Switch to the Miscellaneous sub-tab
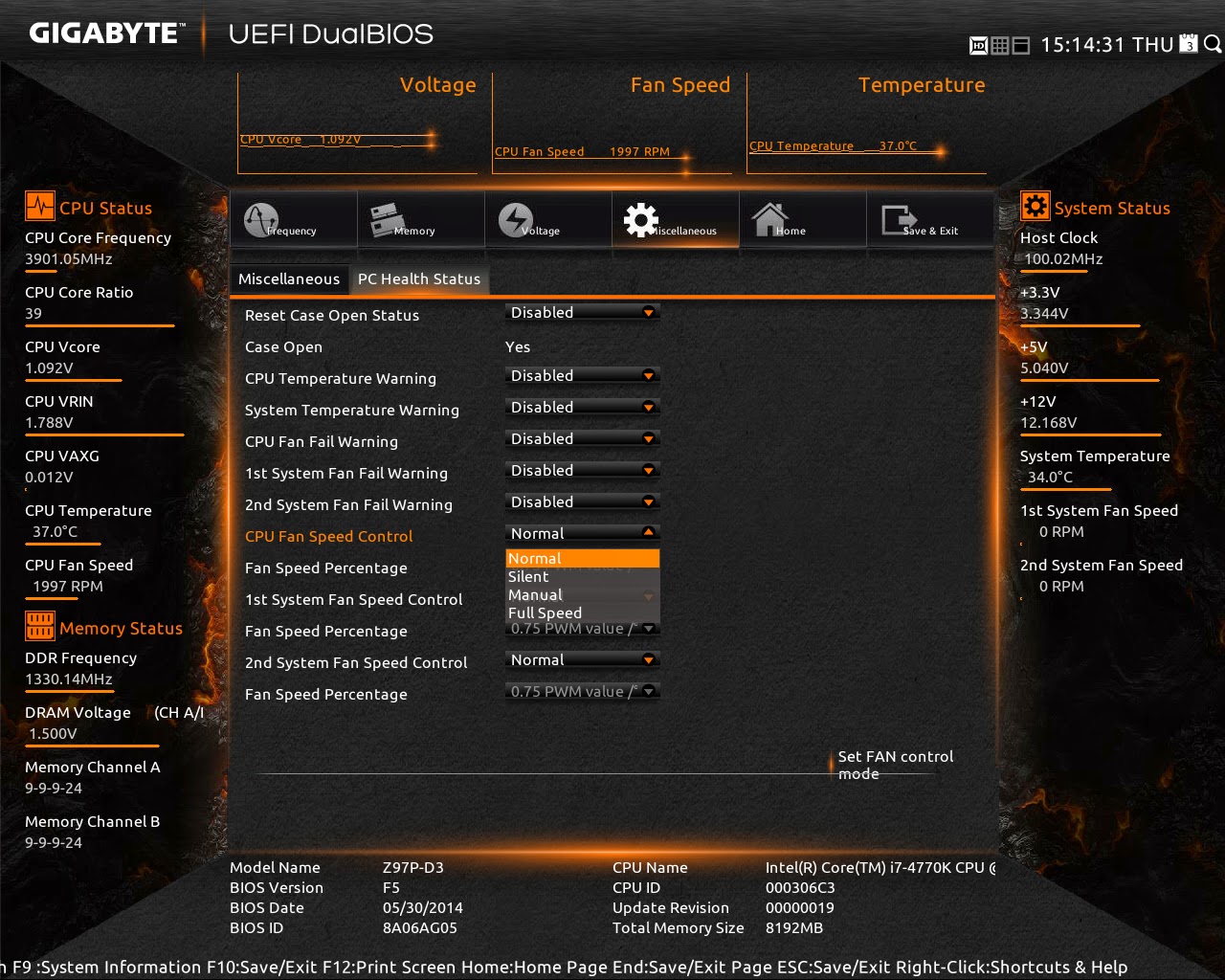1225x980 pixels. pos(289,278)
